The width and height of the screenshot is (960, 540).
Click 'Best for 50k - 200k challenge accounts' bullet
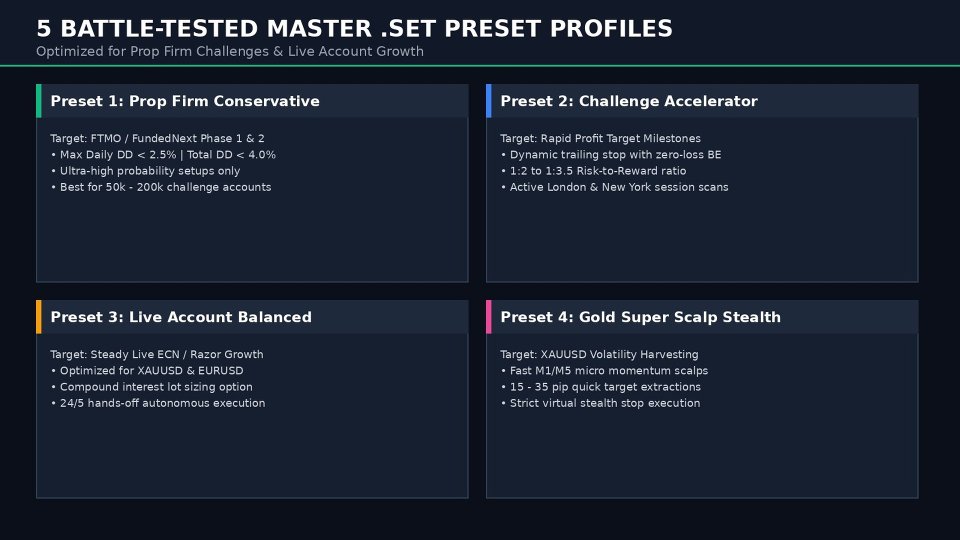(161, 187)
